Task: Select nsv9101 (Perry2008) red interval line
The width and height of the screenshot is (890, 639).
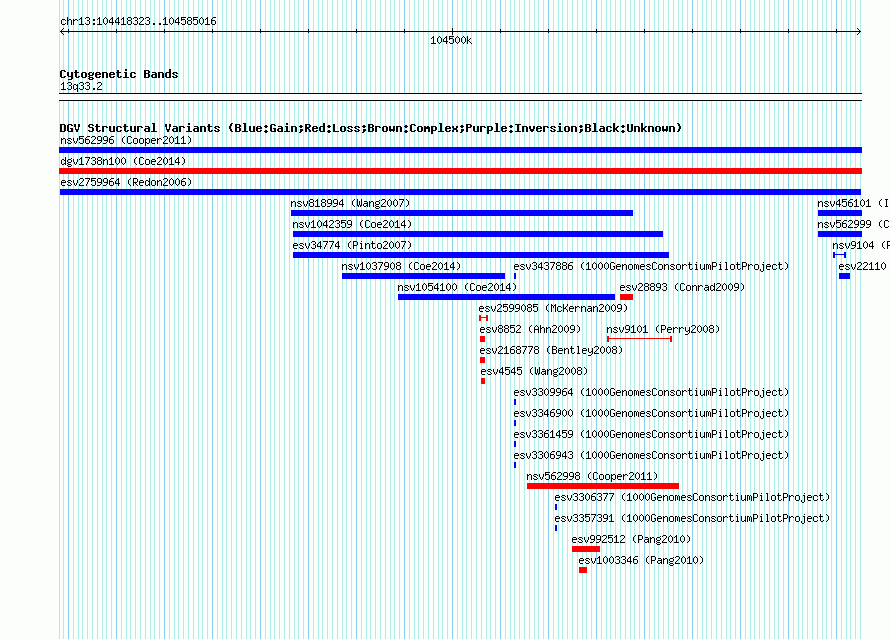Action: click(640, 339)
